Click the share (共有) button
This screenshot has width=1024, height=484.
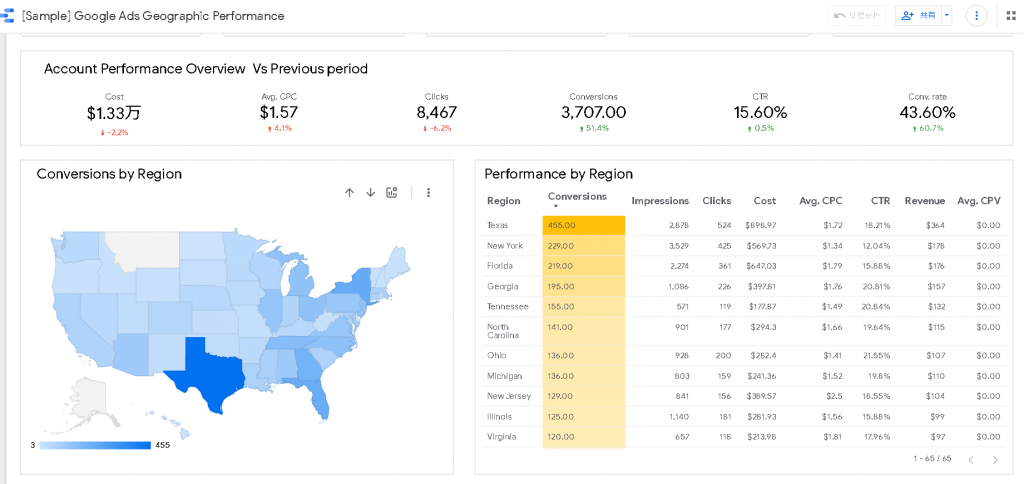coord(918,16)
